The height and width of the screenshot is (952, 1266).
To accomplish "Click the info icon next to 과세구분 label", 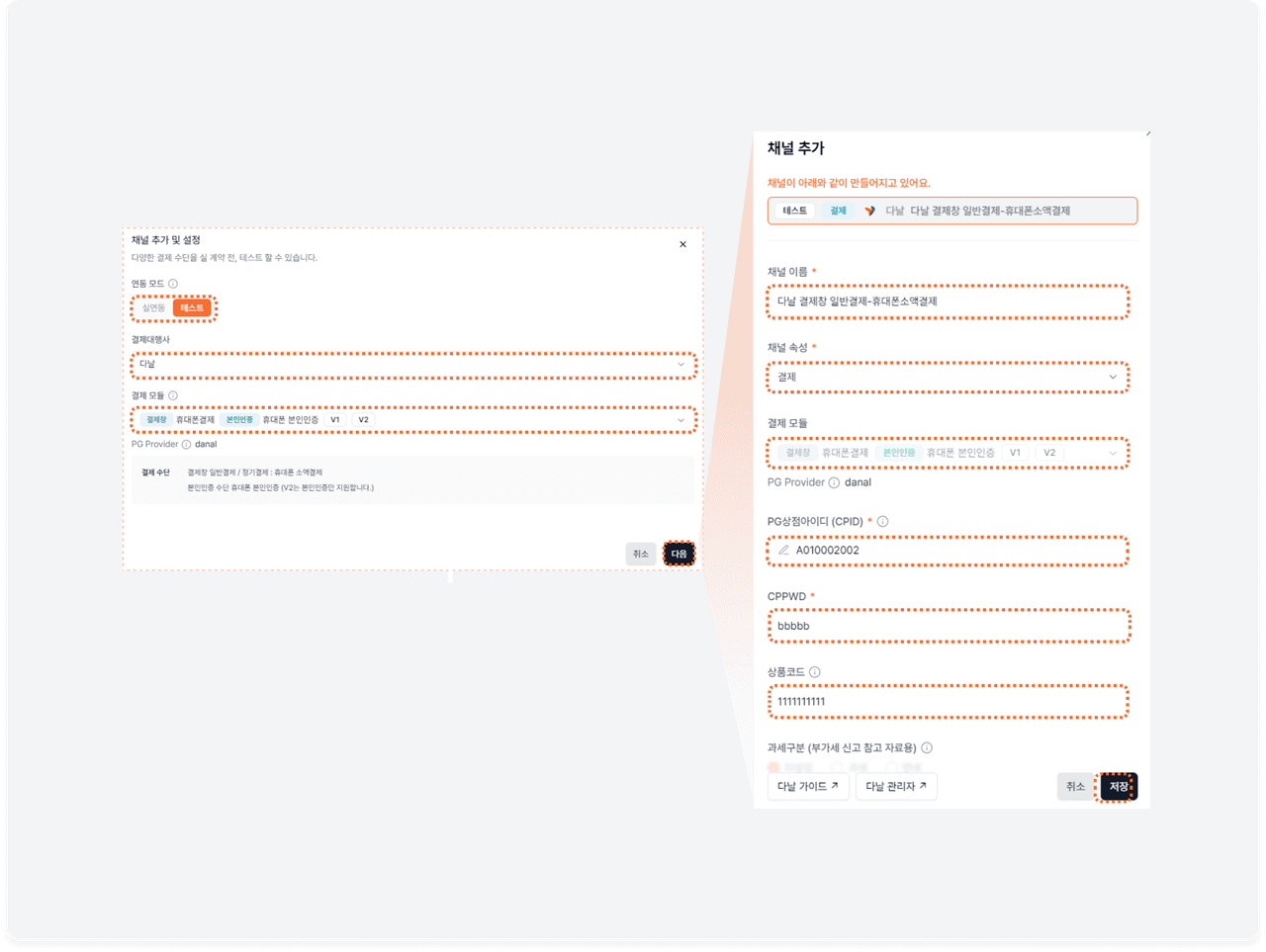I will pos(927,748).
